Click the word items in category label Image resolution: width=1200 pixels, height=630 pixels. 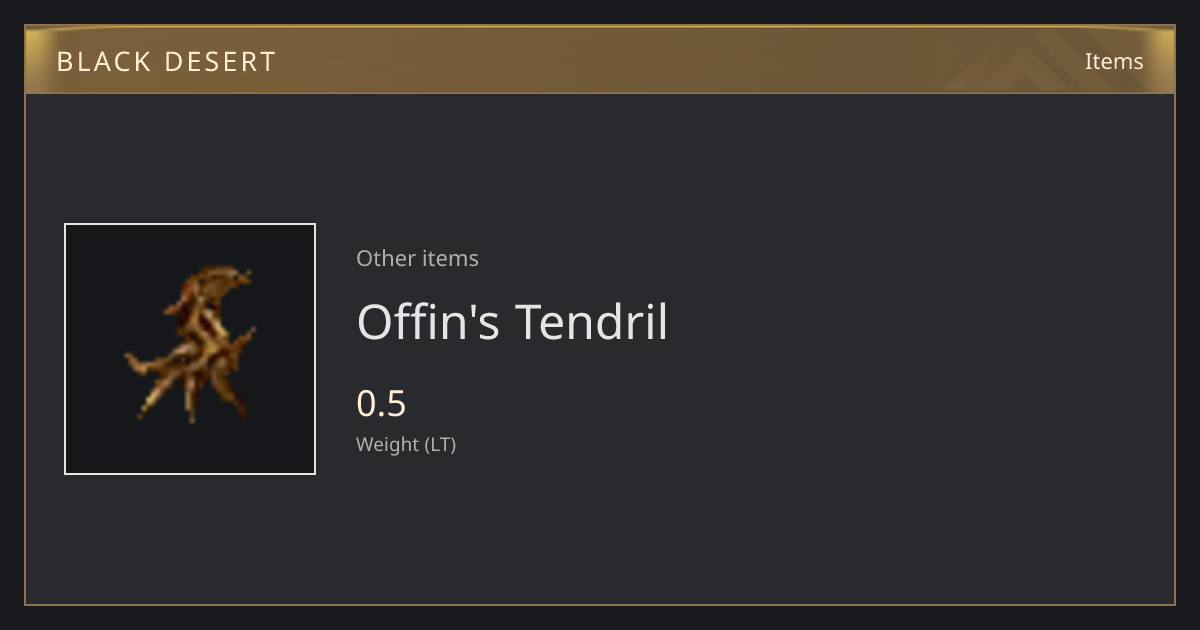click(450, 258)
